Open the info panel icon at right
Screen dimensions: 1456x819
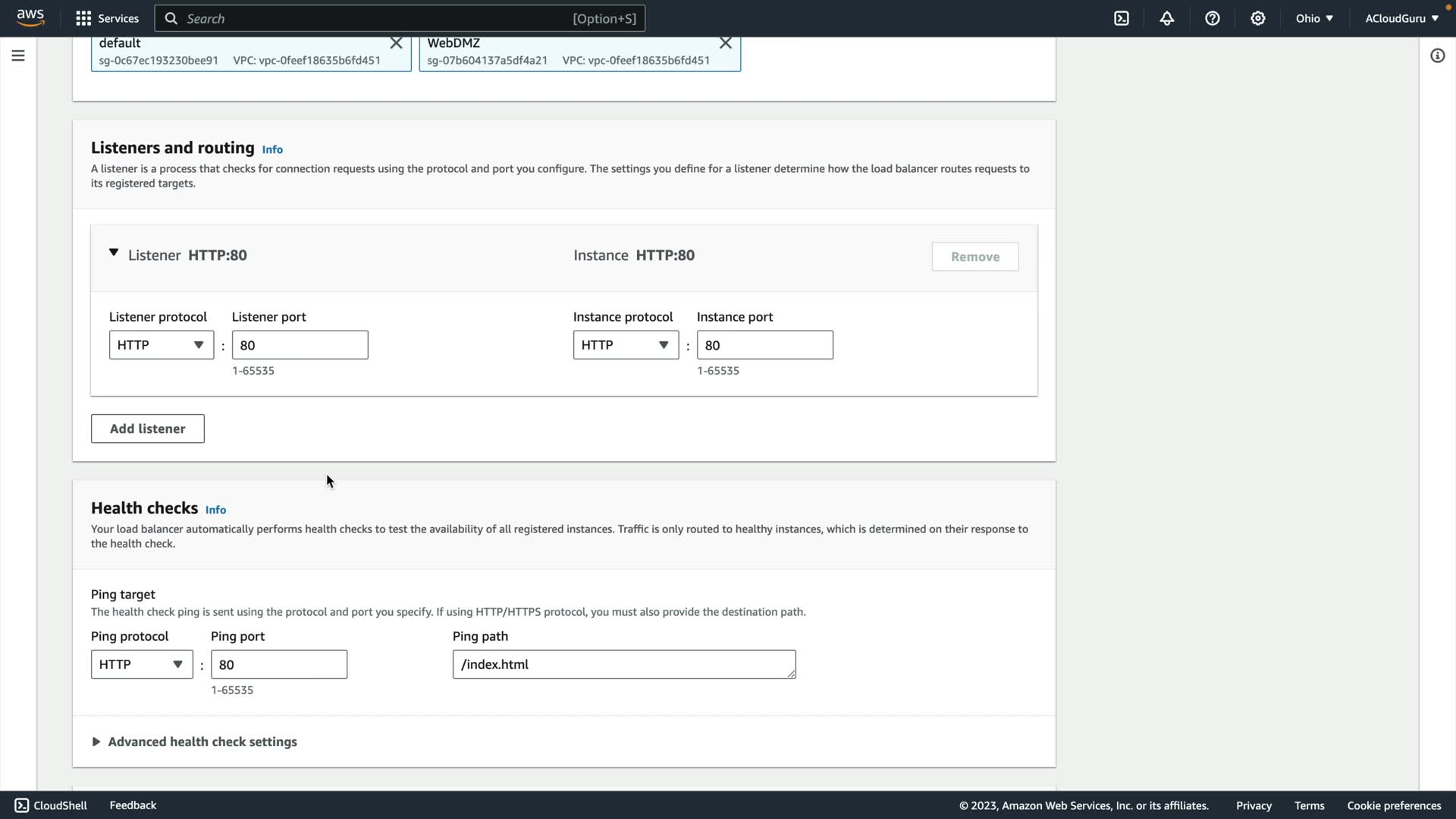point(1437,55)
